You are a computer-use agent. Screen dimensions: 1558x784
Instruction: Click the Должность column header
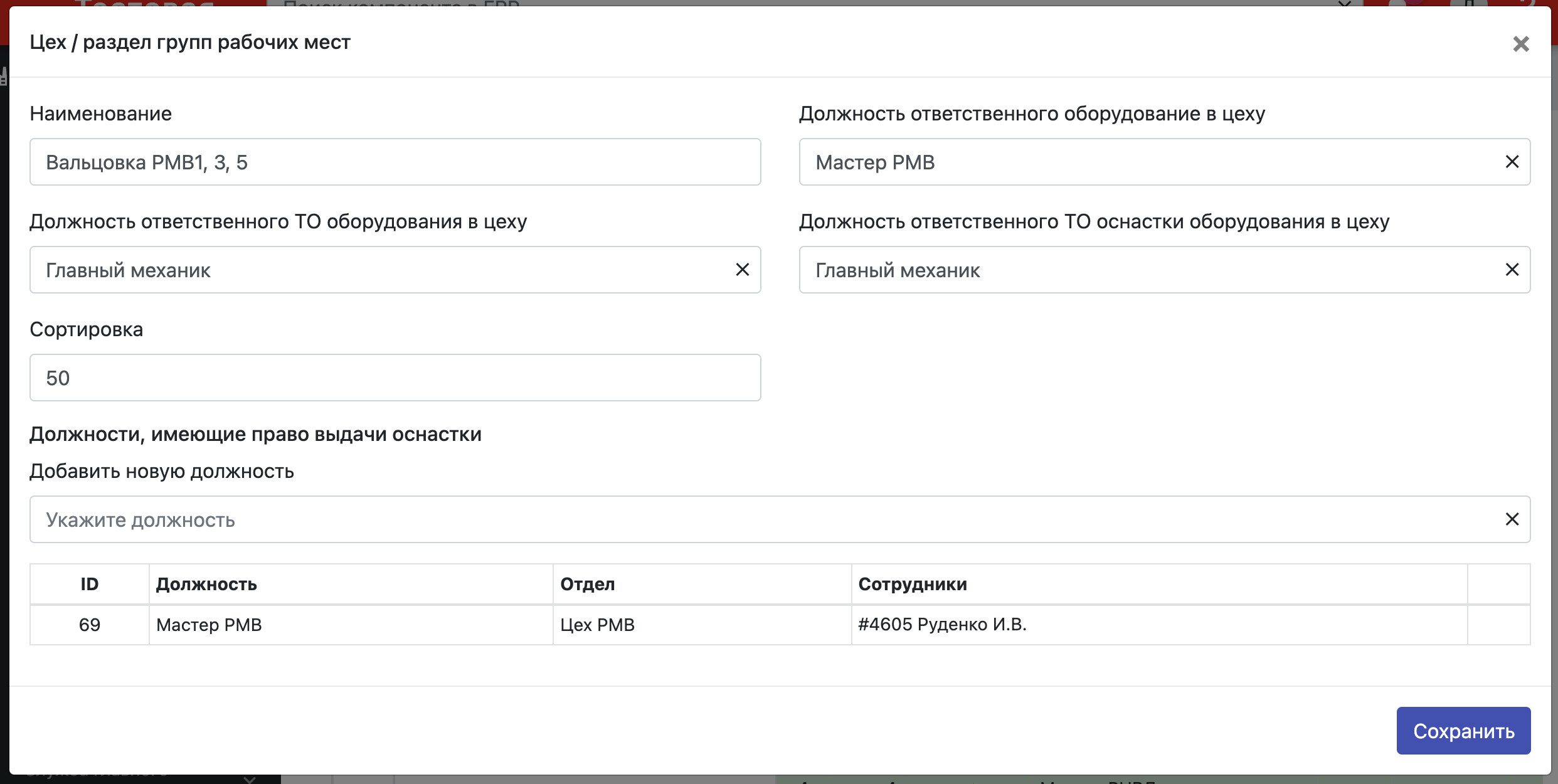[206, 584]
